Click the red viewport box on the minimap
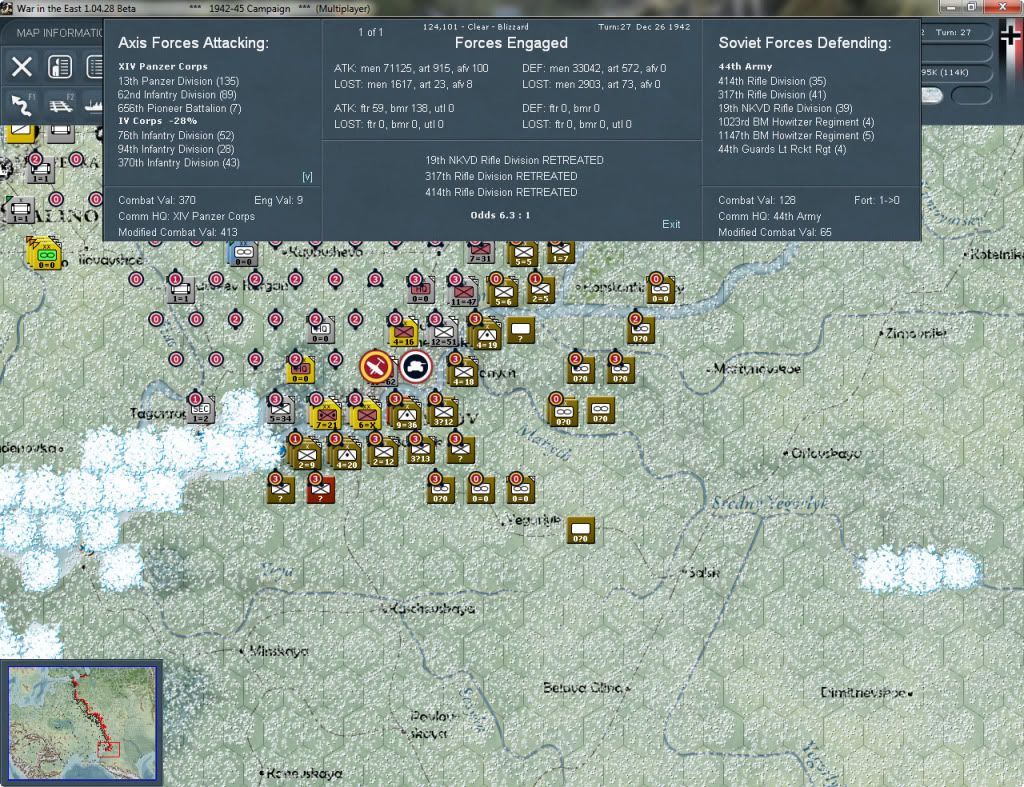This screenshot has height=787, width=1024. (108, 749)
